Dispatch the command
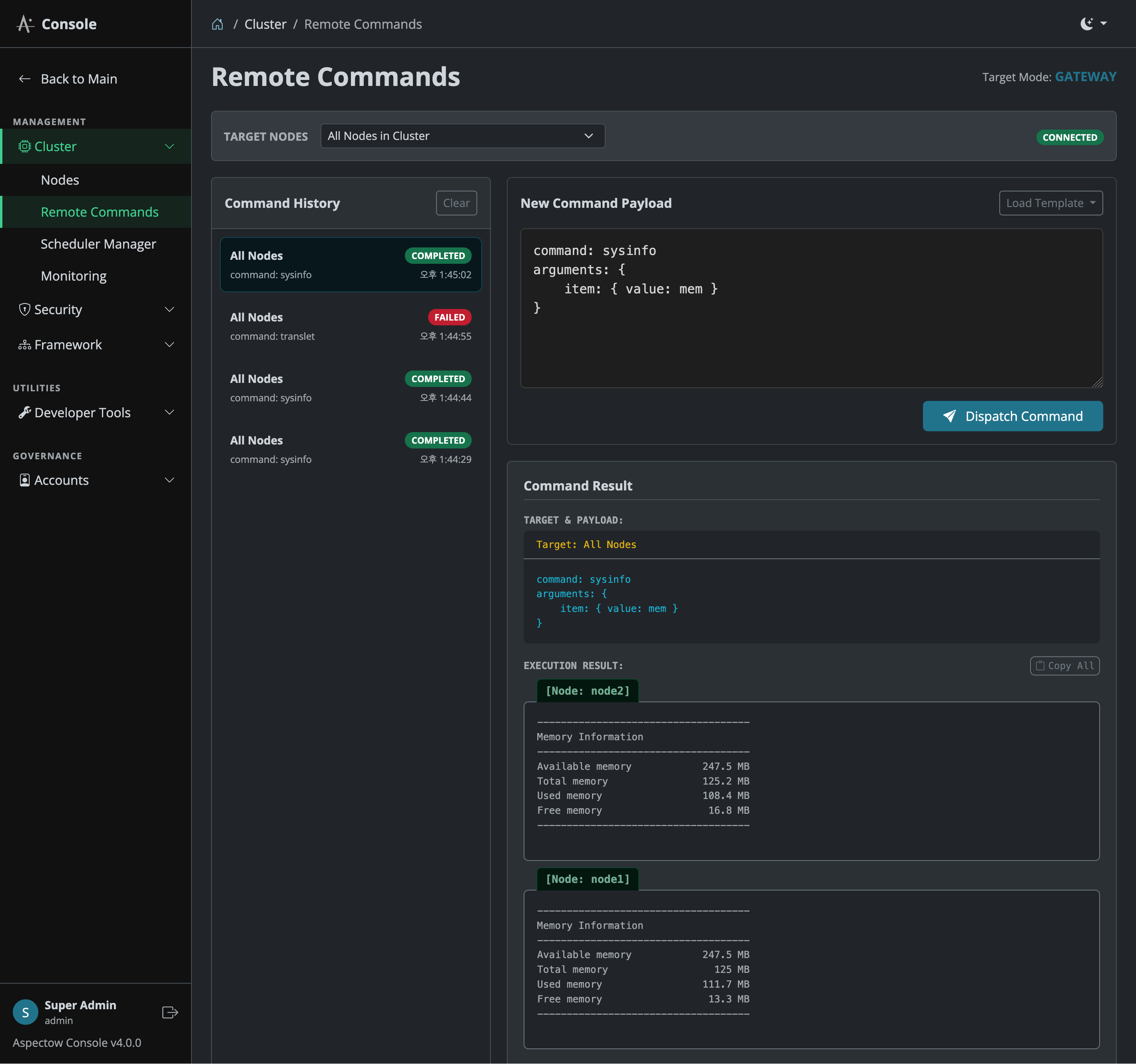The image size is (1136, 1064). (x=1012, y=416)
